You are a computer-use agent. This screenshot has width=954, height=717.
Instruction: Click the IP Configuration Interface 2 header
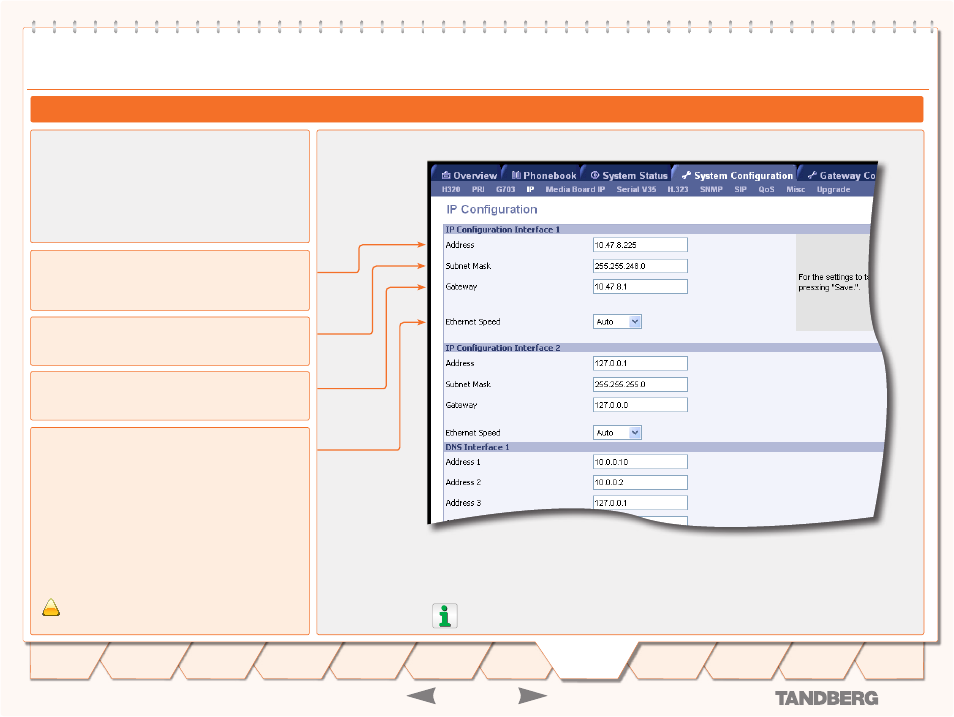[503, 348]
